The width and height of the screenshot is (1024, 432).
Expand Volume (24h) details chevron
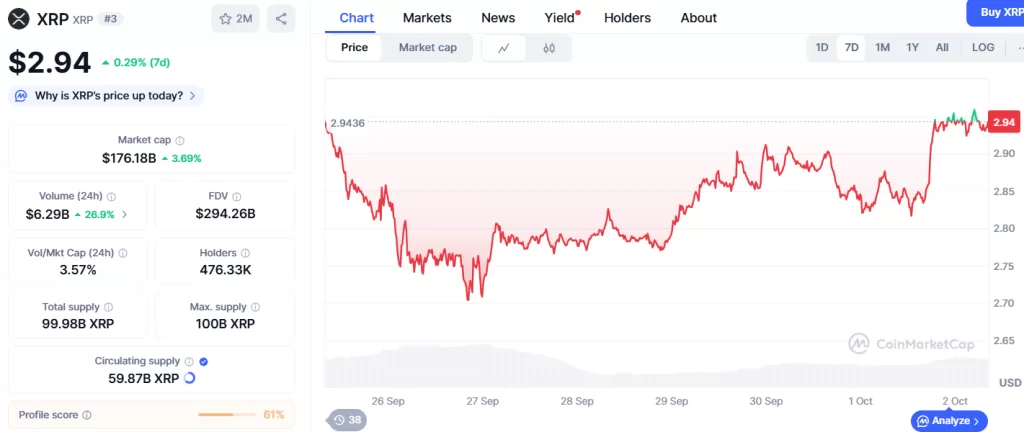[124, 214]
